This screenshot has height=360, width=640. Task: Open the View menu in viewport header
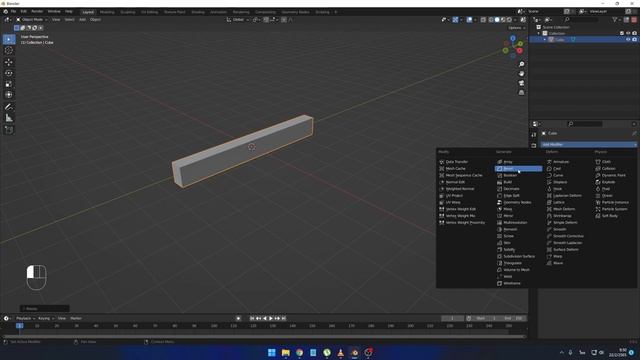tap(56, 20)
